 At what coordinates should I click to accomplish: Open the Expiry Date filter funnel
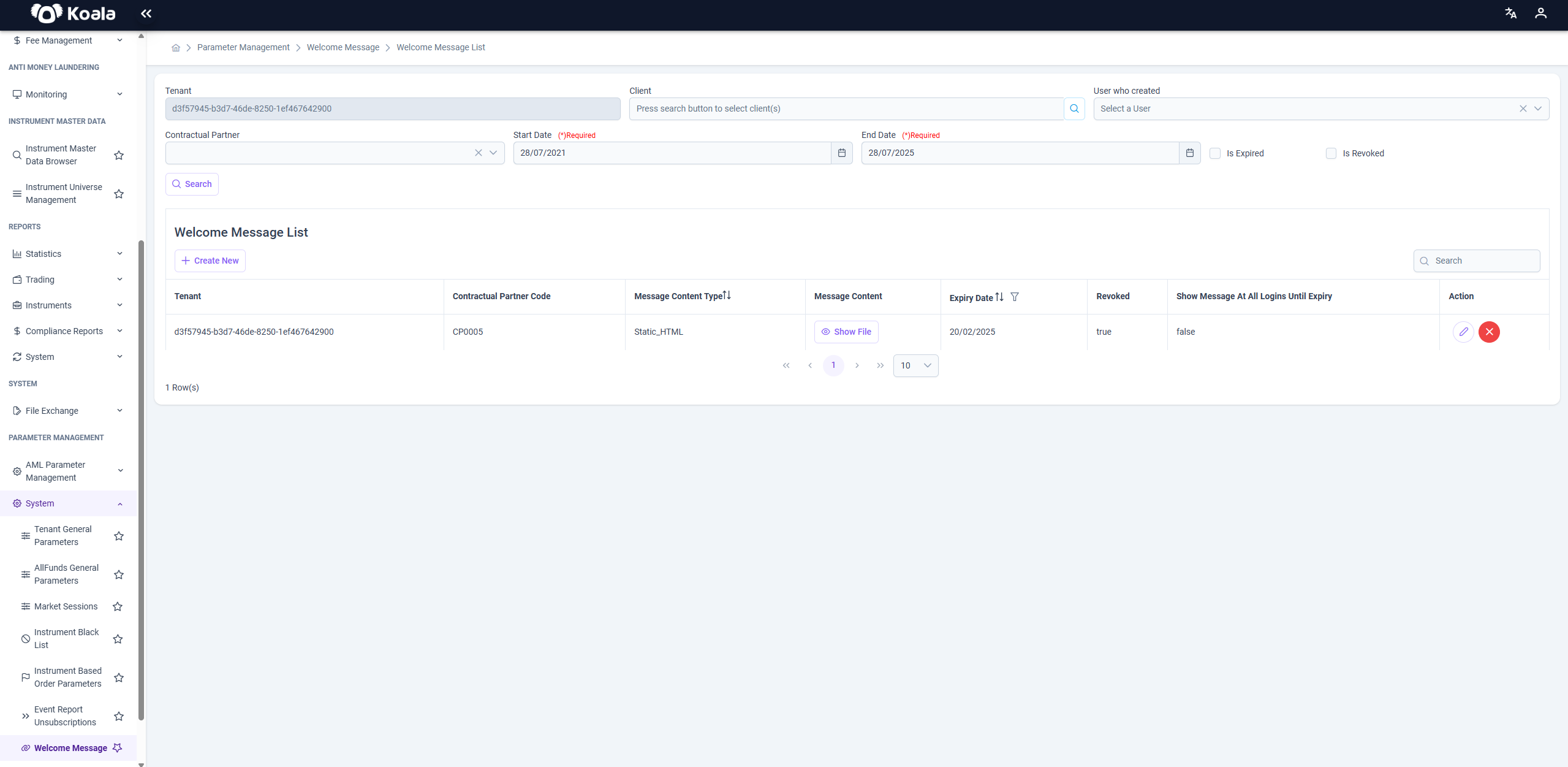(1015, 297)
